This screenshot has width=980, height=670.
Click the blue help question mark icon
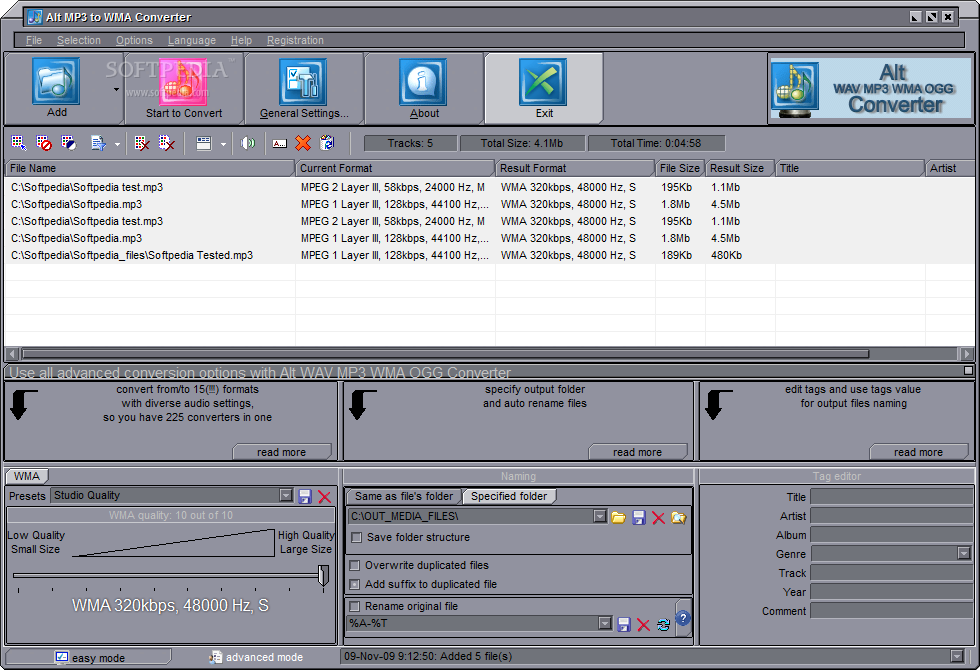(683, 618)
